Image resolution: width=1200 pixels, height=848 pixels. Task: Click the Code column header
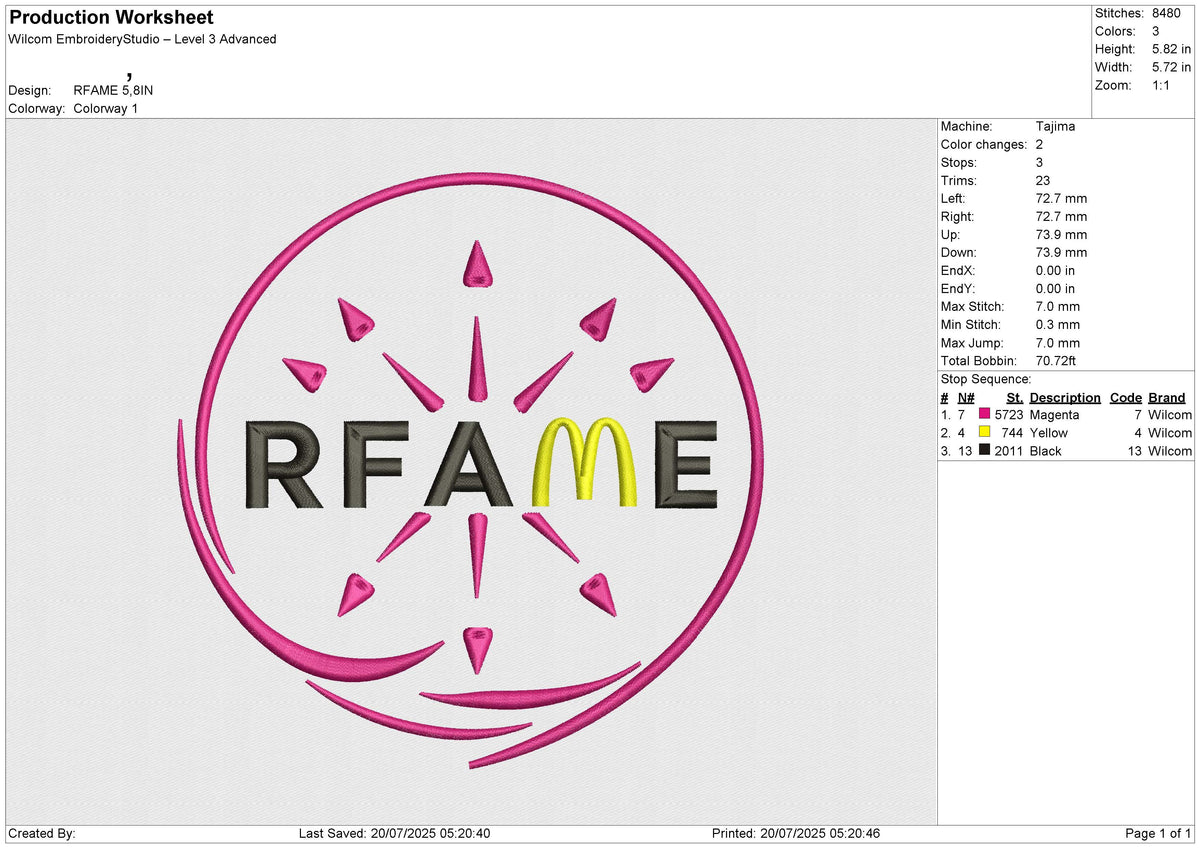pos(1126,397)
